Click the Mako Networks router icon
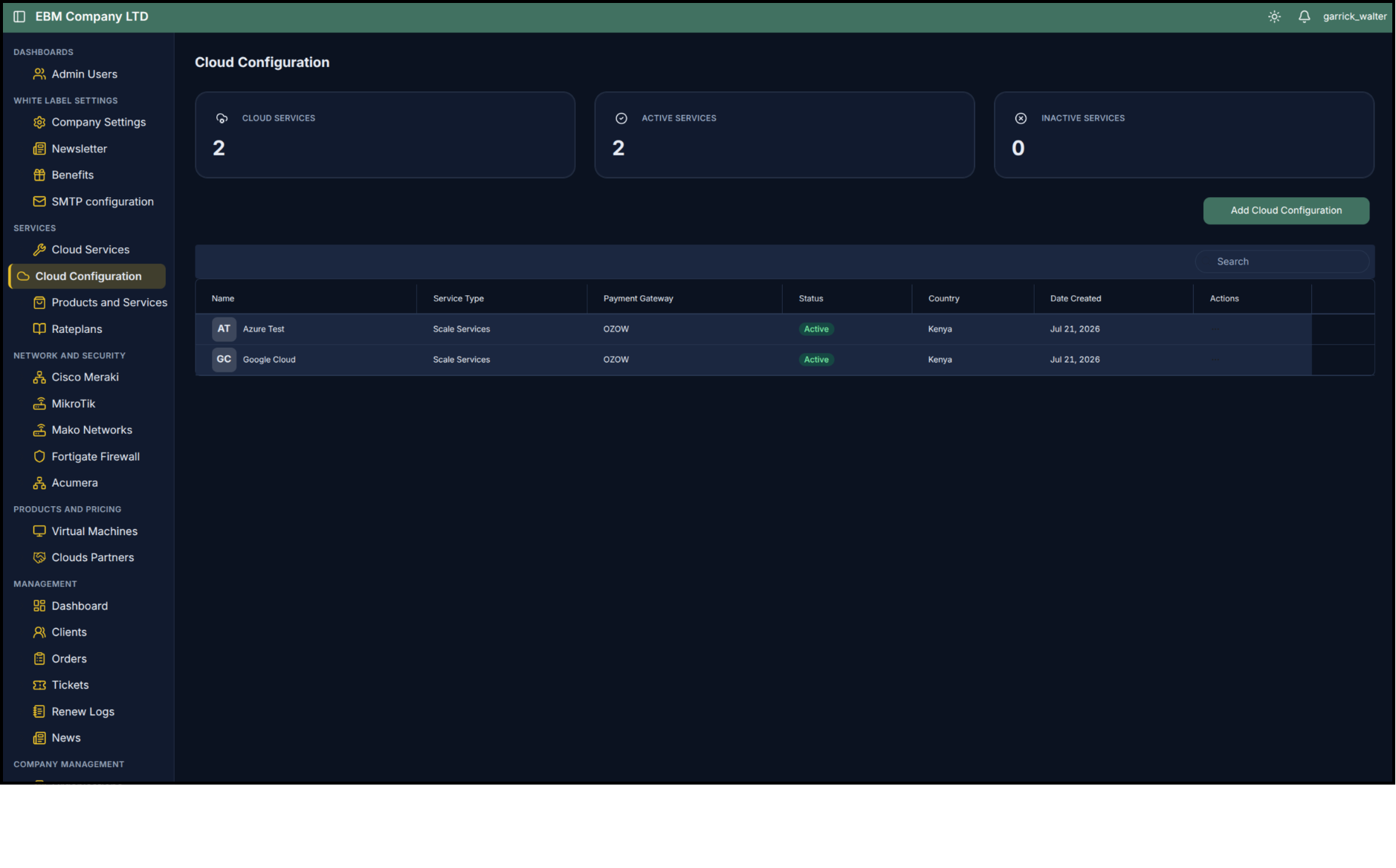The width and height of the screenshot is (1396, 868). 39,430
